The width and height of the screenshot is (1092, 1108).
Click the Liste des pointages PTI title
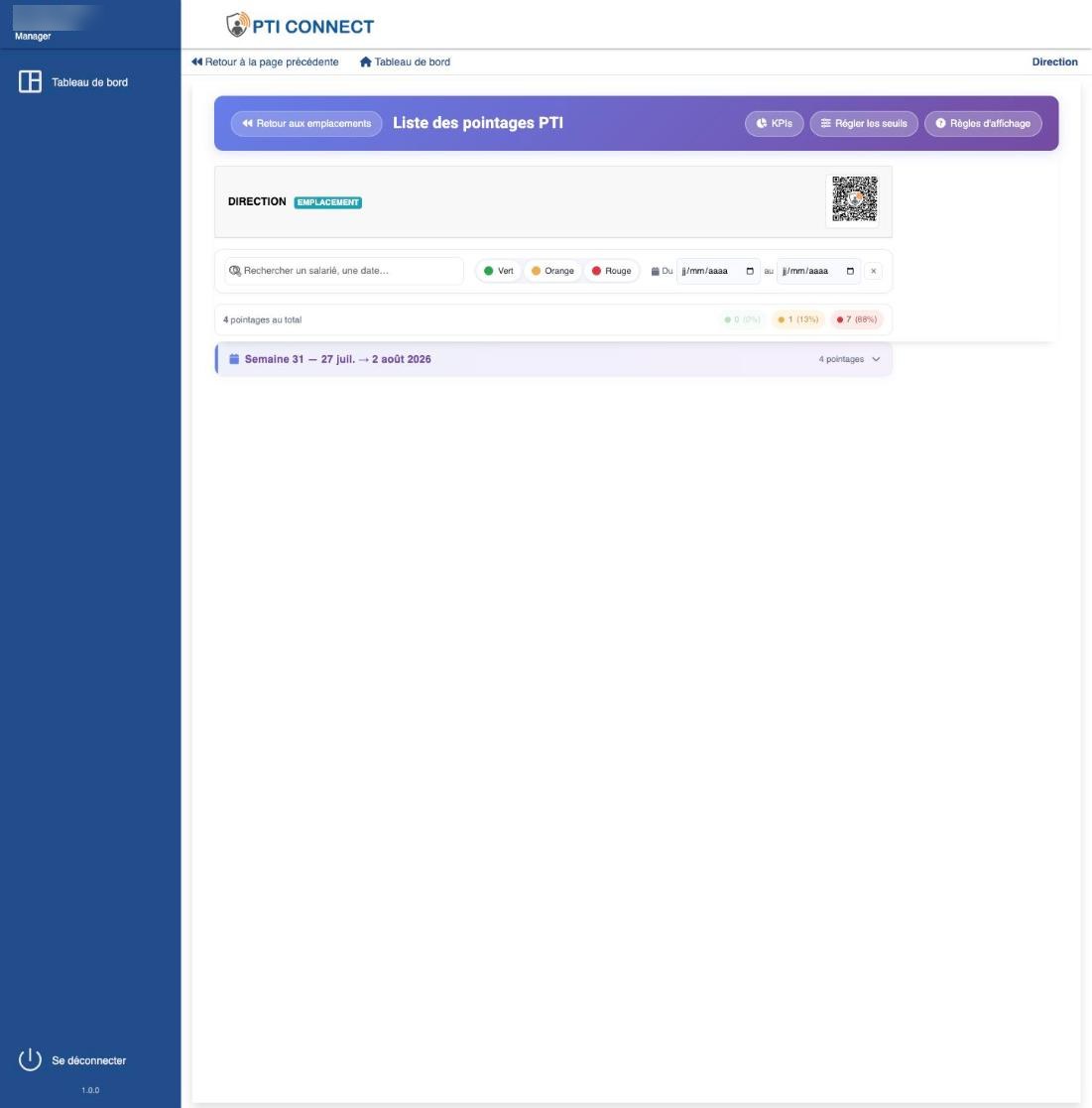477,123
